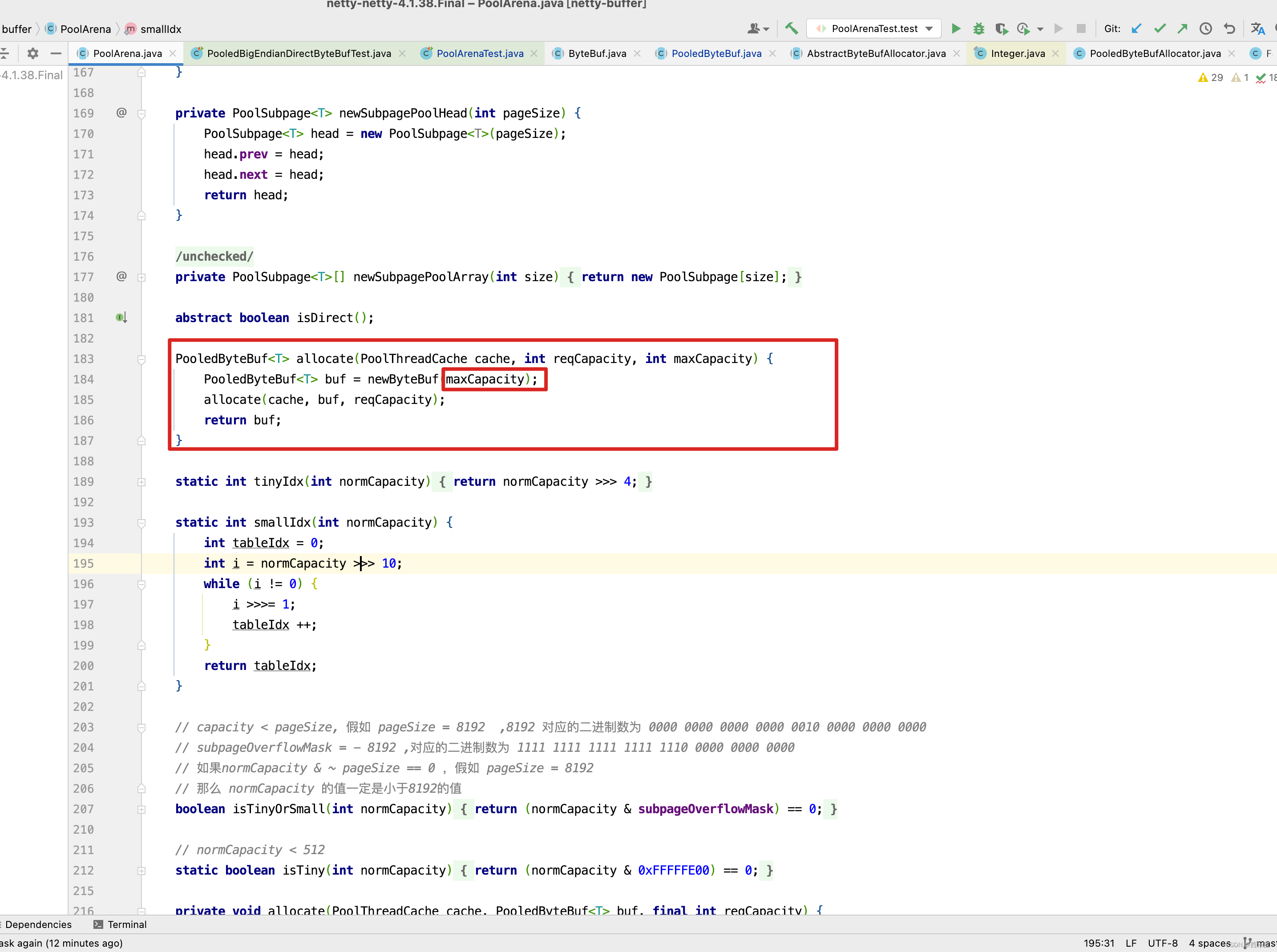Open the ByteBuf.java tab
This screenshot has height=952, width=1277.
pos(597,53)
